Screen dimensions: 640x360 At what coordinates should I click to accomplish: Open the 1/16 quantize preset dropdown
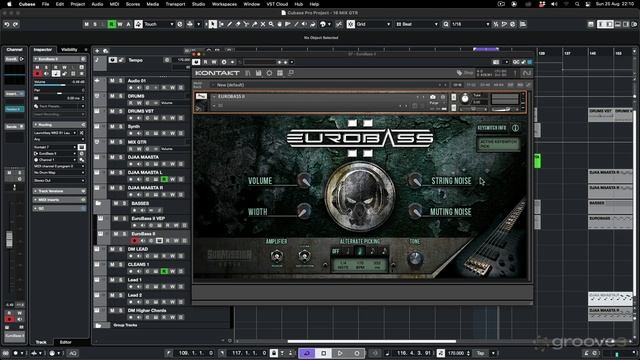coord(470,24)
